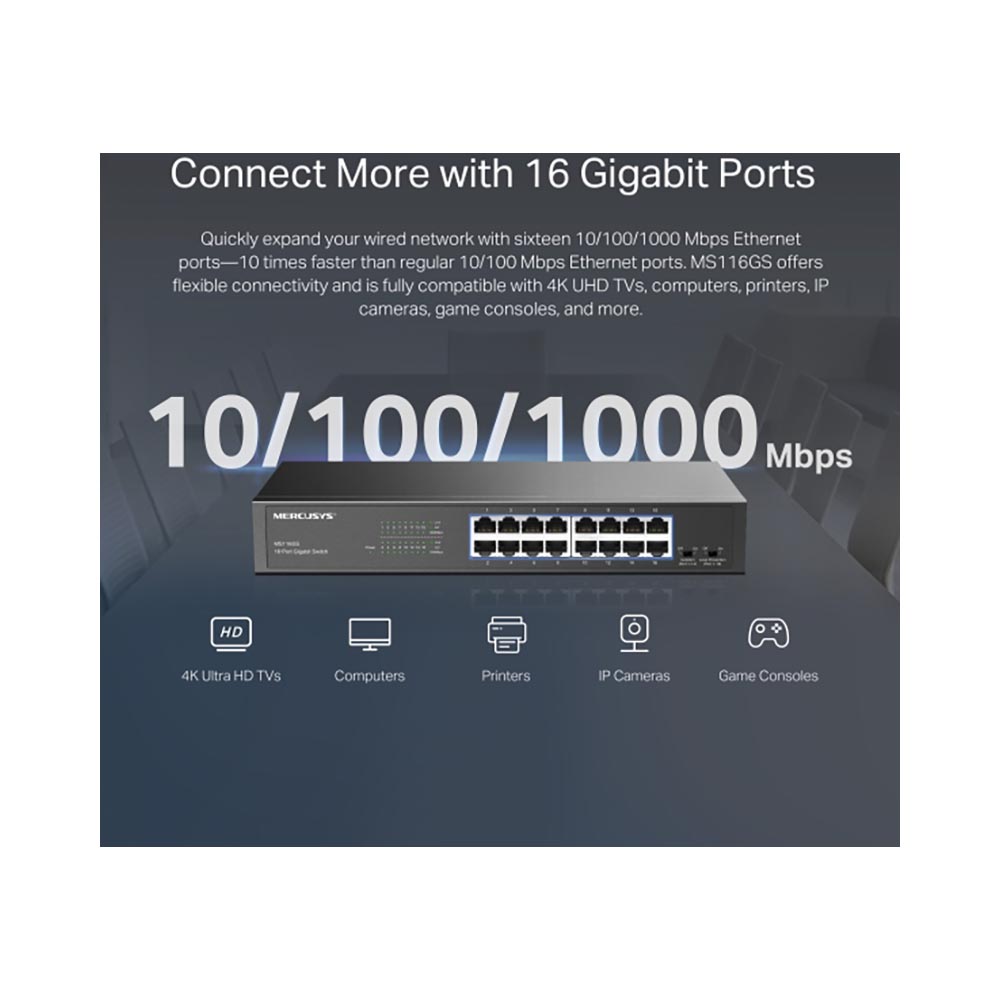Click the "Printers" label
1000x1000 pixels.
click(506, 675)
